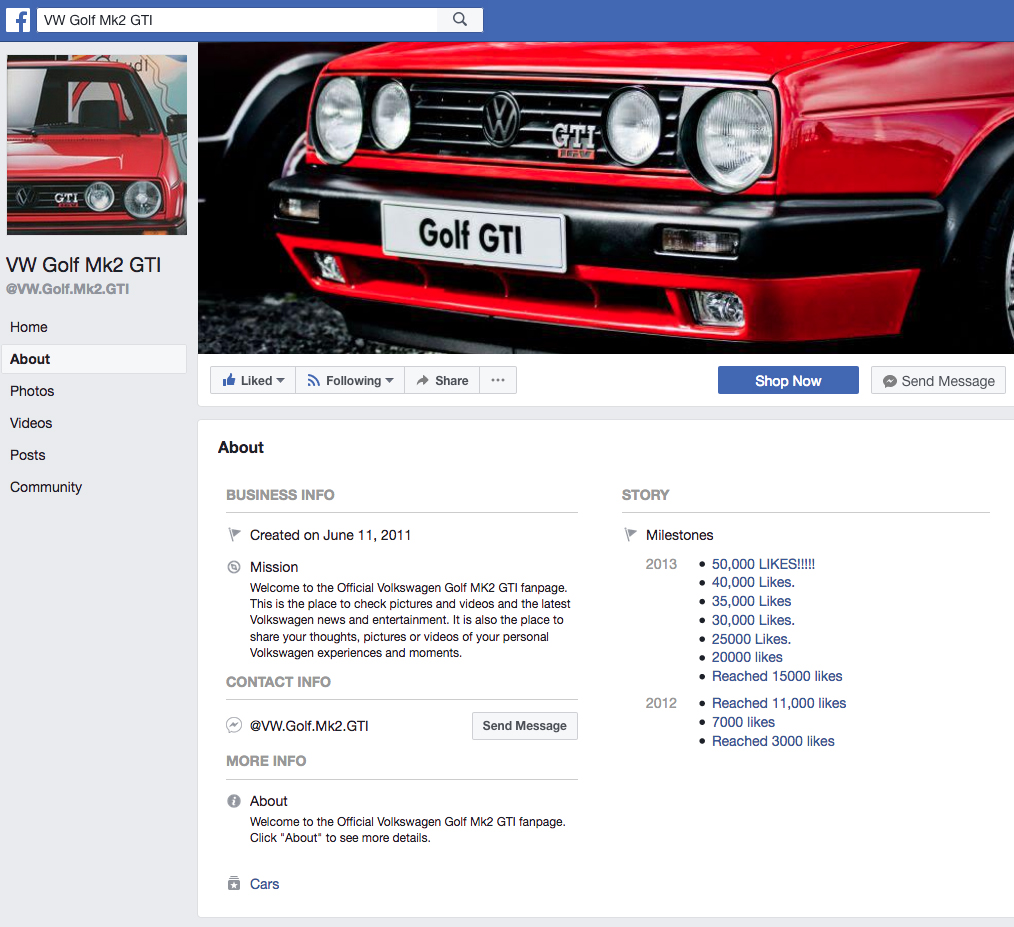The height and width of the screenshot is (927, 1014).
Task: Click the Messenger icon beside @VW.Golf.Mk2.GTI
Action: [x=234, y=726]
